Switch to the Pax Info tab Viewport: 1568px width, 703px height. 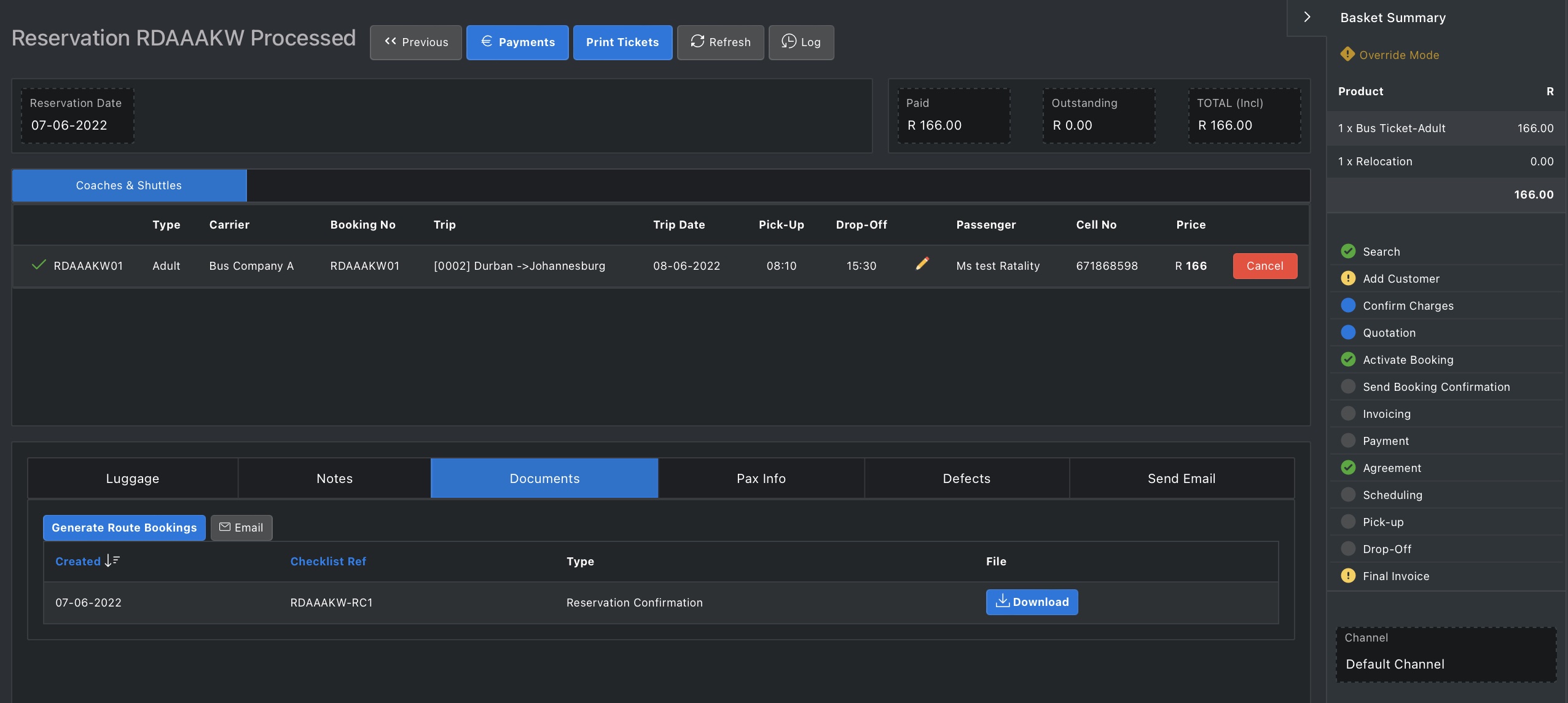pyautogui.click(x=761, y=478)
